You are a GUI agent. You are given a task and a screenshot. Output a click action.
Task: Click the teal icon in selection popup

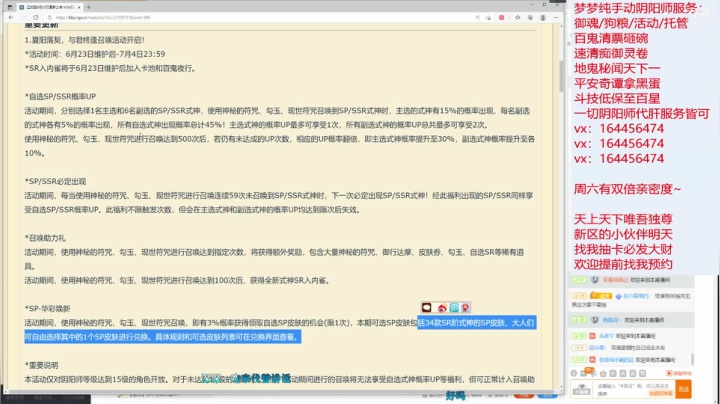pos(454,307)
